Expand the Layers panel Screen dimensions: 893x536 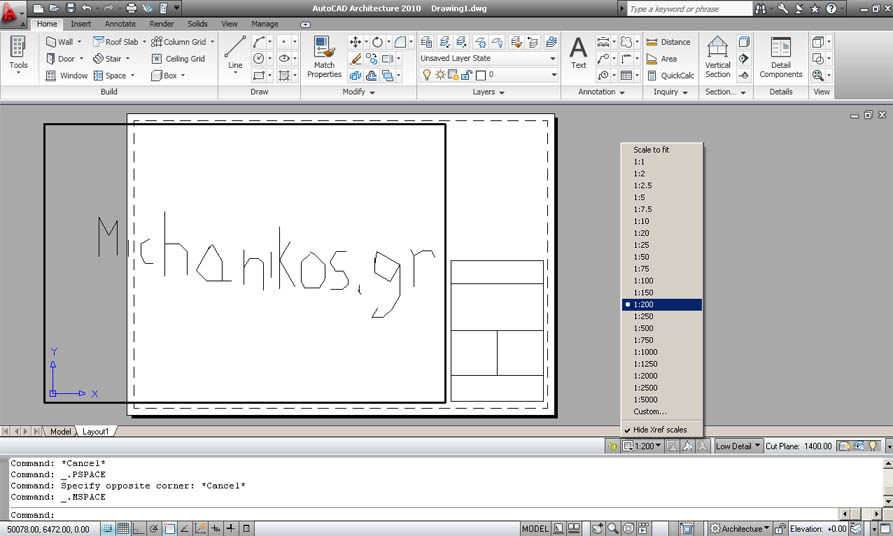click(488, 92)
